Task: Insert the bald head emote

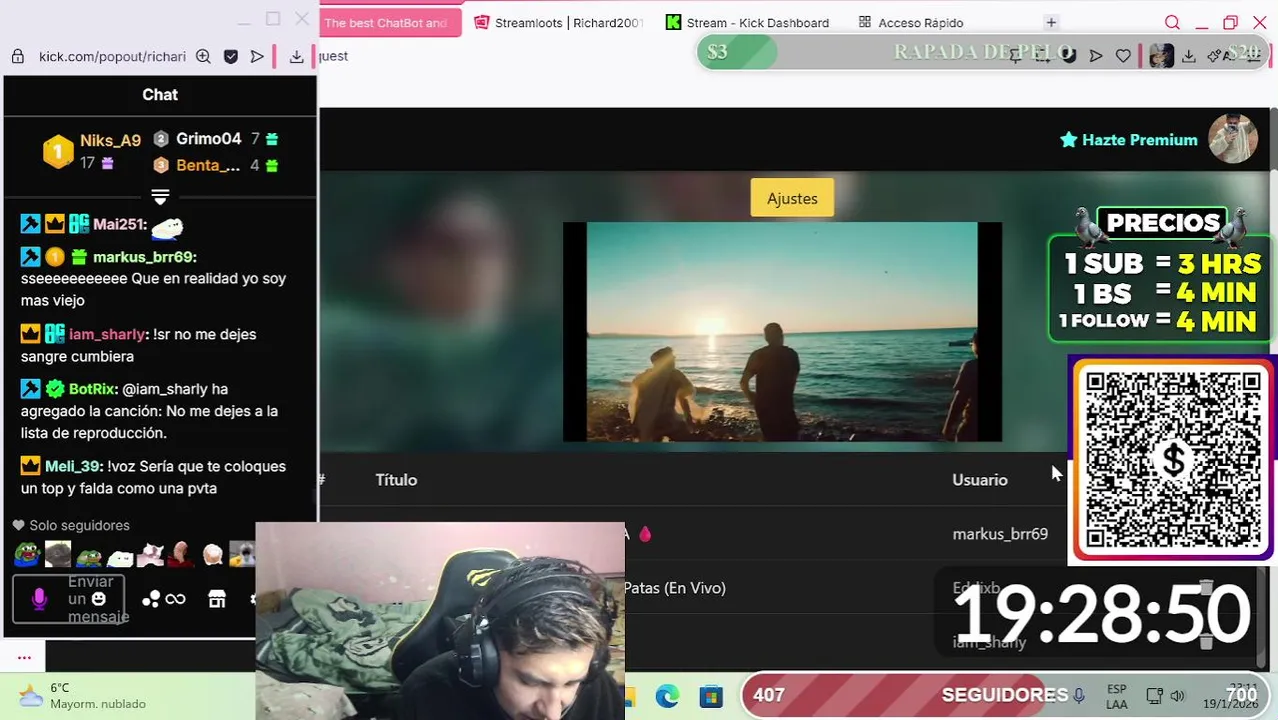Action: (x=181, y=554)
